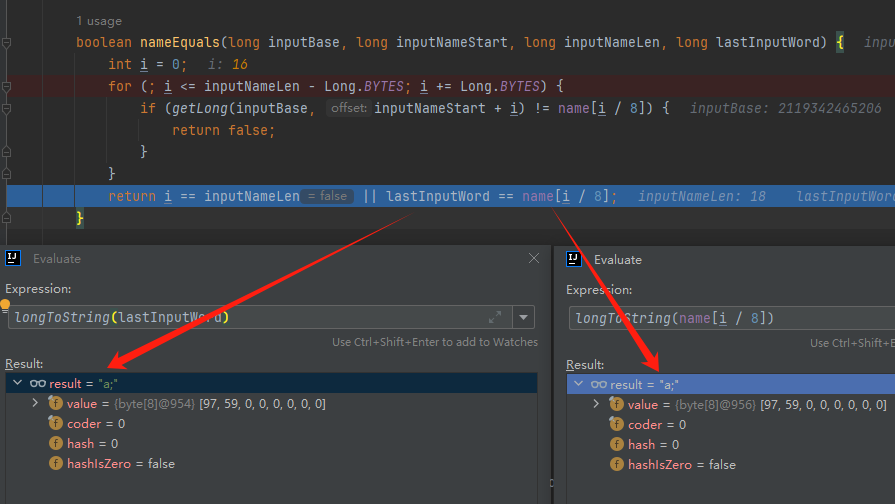
Task: Select field icon for right hash = 0
Action: pos(616,445)
